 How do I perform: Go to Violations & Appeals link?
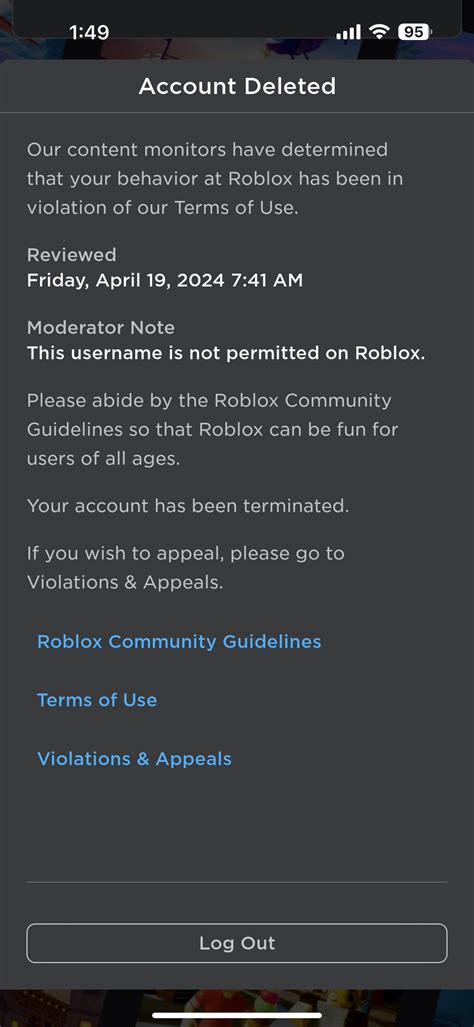tap(134, 759)
